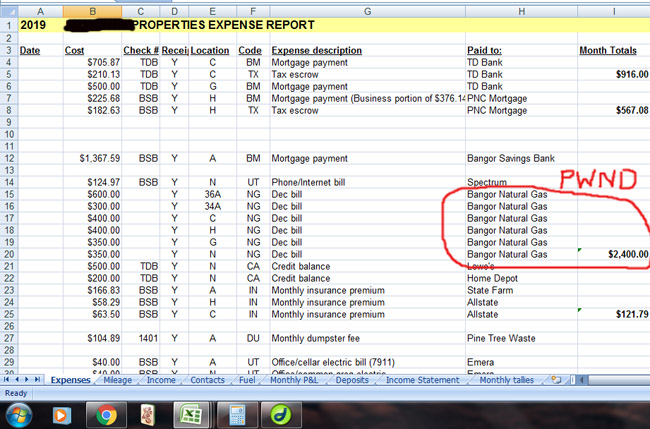
Task: Select column E header
Action: click(x=212, y=12)
